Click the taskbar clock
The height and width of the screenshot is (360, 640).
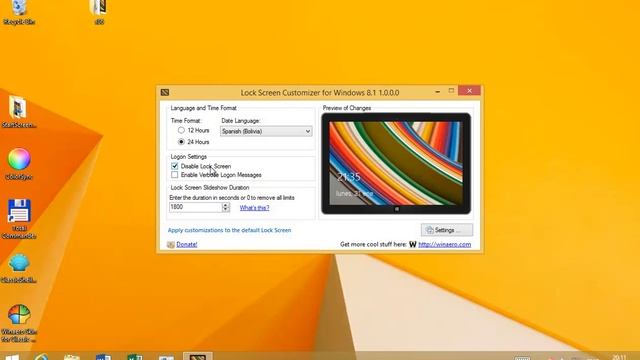[619, 357]
